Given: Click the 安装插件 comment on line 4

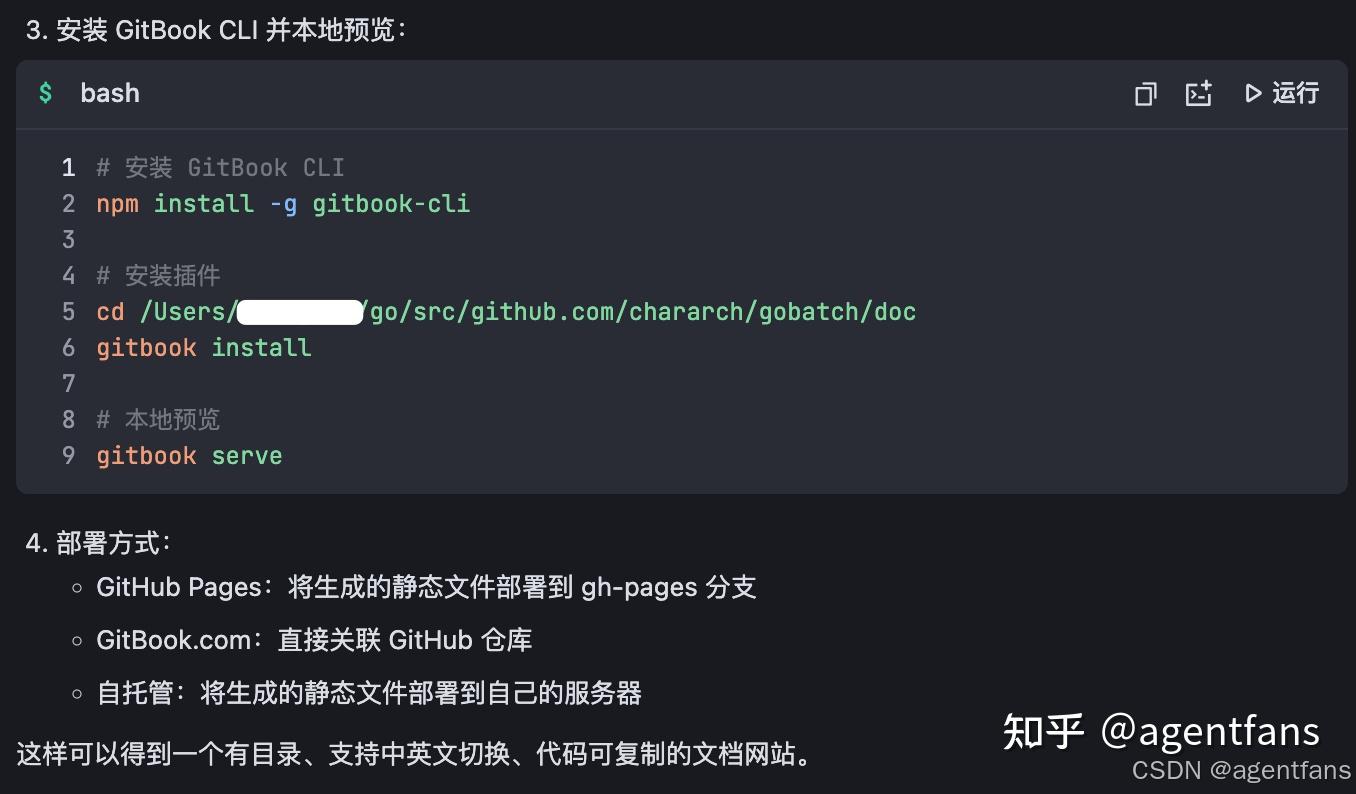Looking at the screenshot, I should click(158, 275).
